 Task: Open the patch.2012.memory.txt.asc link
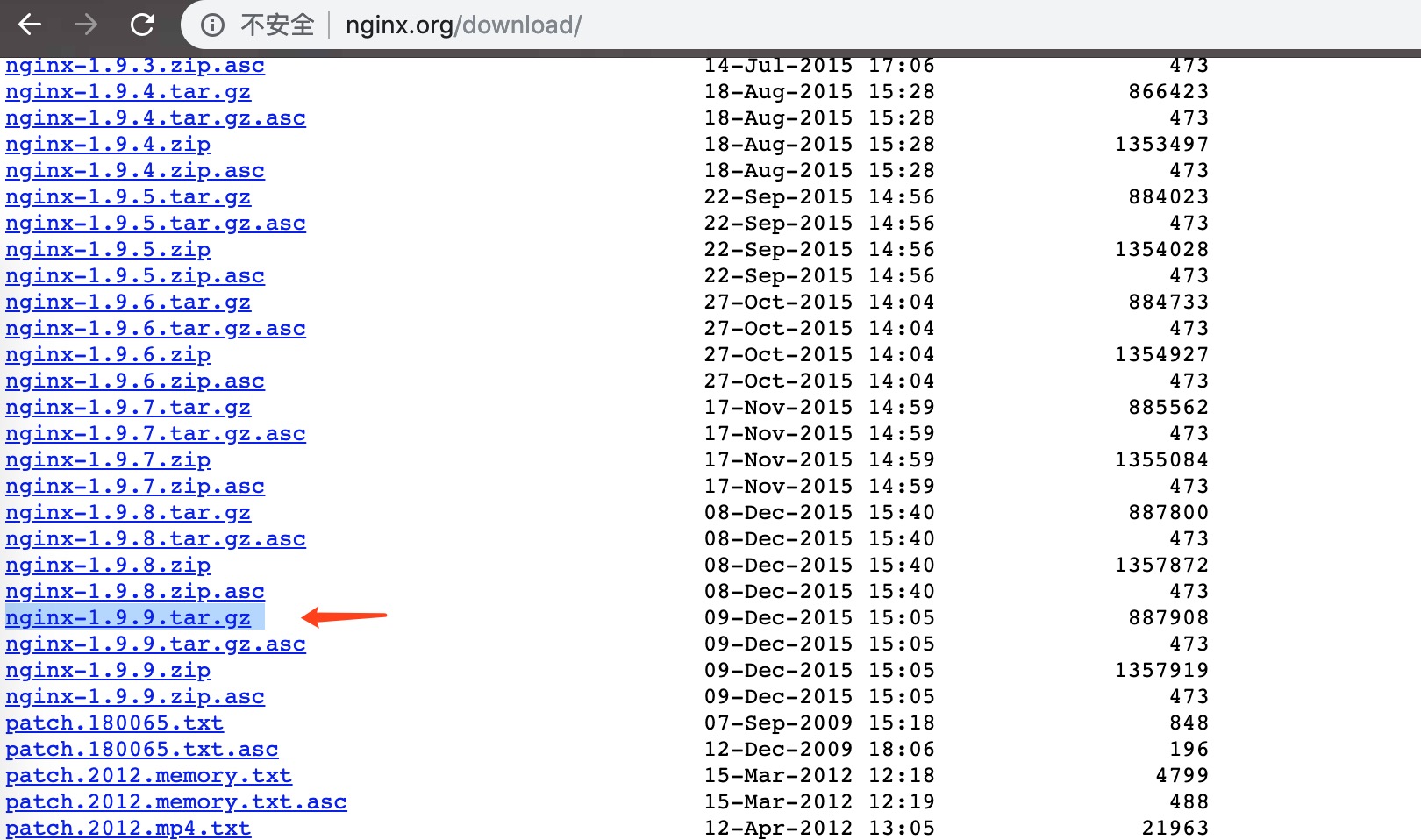tap(176, 802)
